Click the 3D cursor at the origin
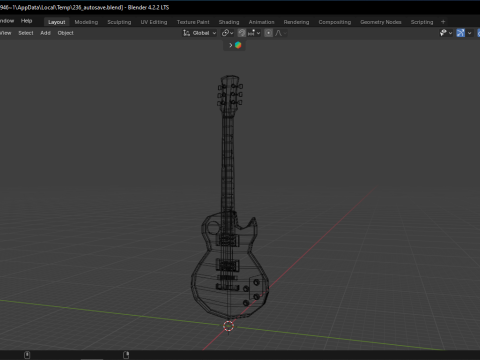The width and height of the screenshot is (480, 360). point(228,326)
